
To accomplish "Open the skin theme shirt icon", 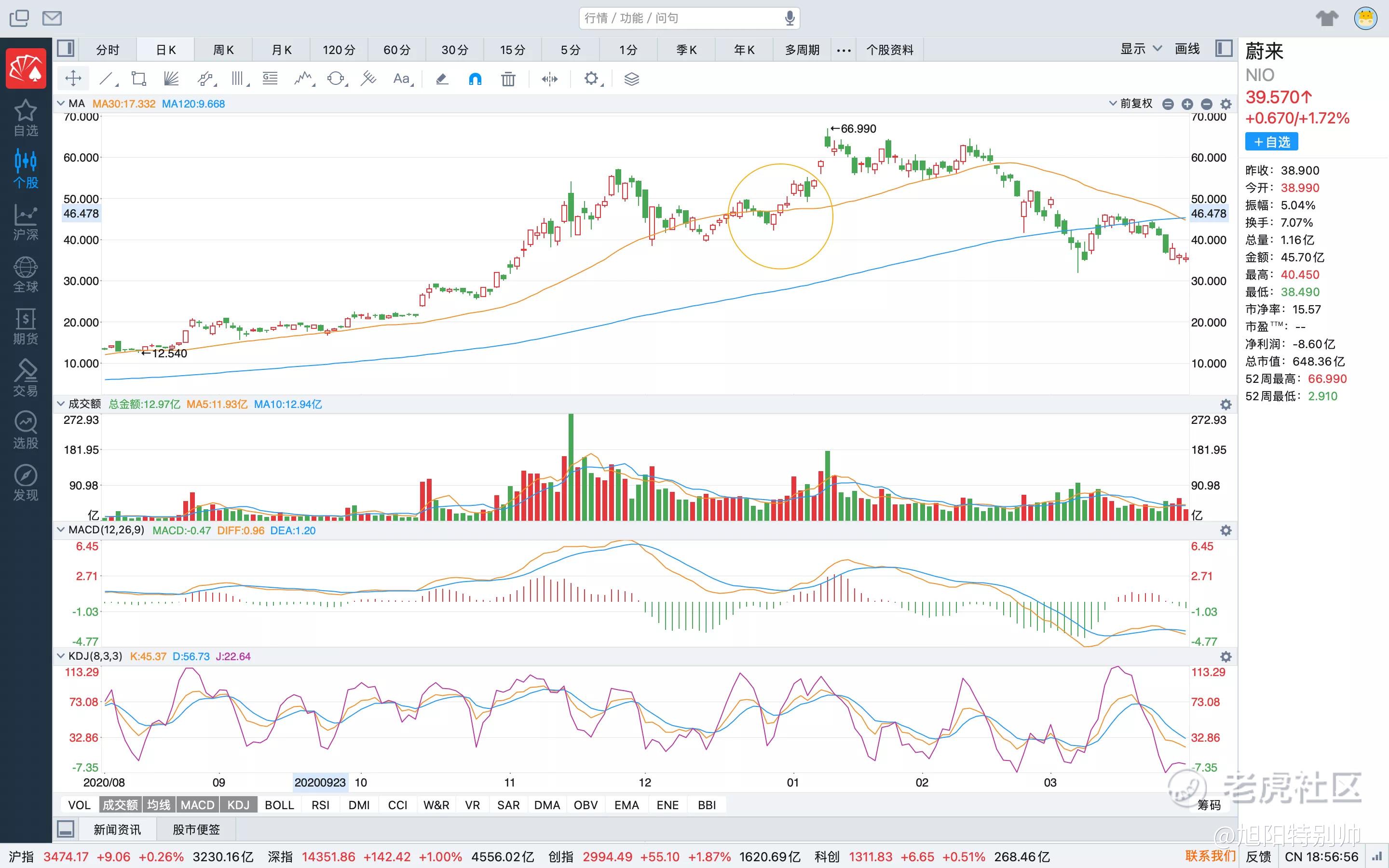I will click(x=1326, y=18).
